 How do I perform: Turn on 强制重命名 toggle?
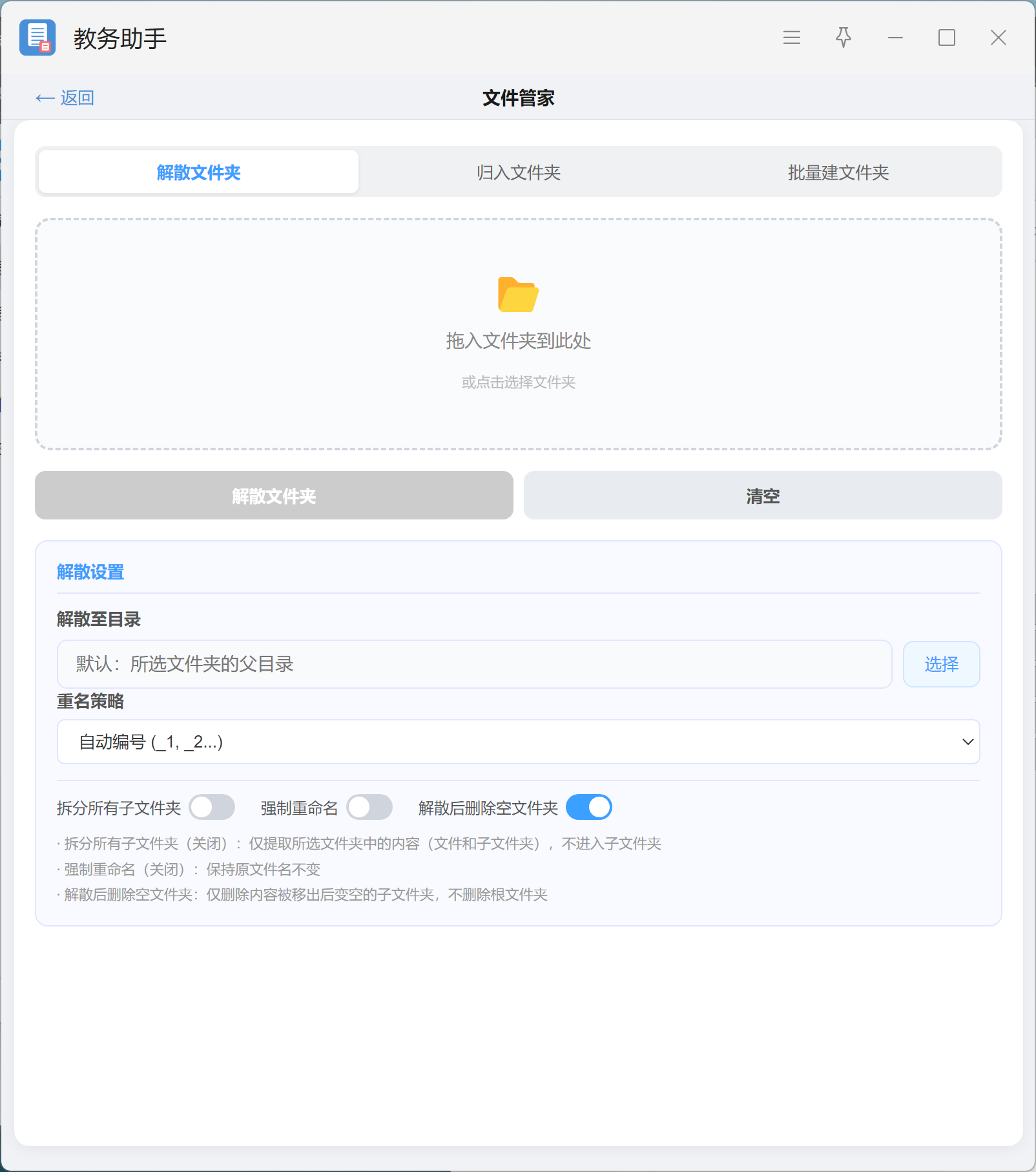[369, 807]
